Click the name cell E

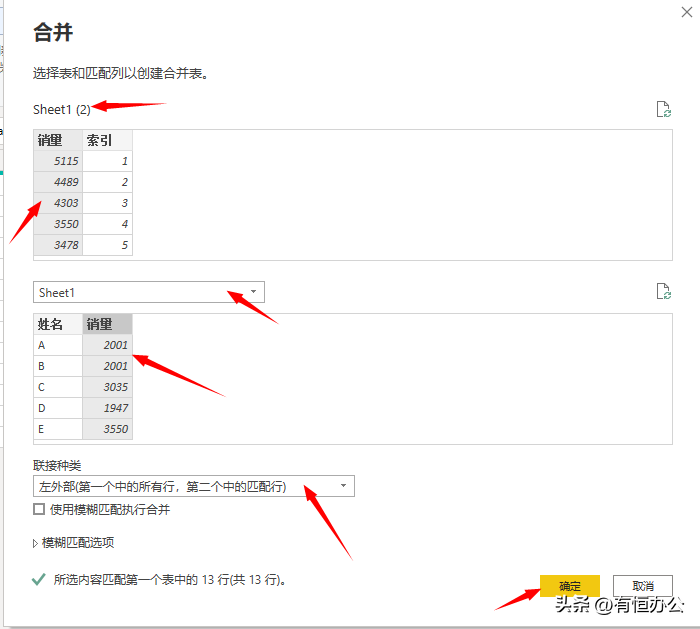click(58, 429)
